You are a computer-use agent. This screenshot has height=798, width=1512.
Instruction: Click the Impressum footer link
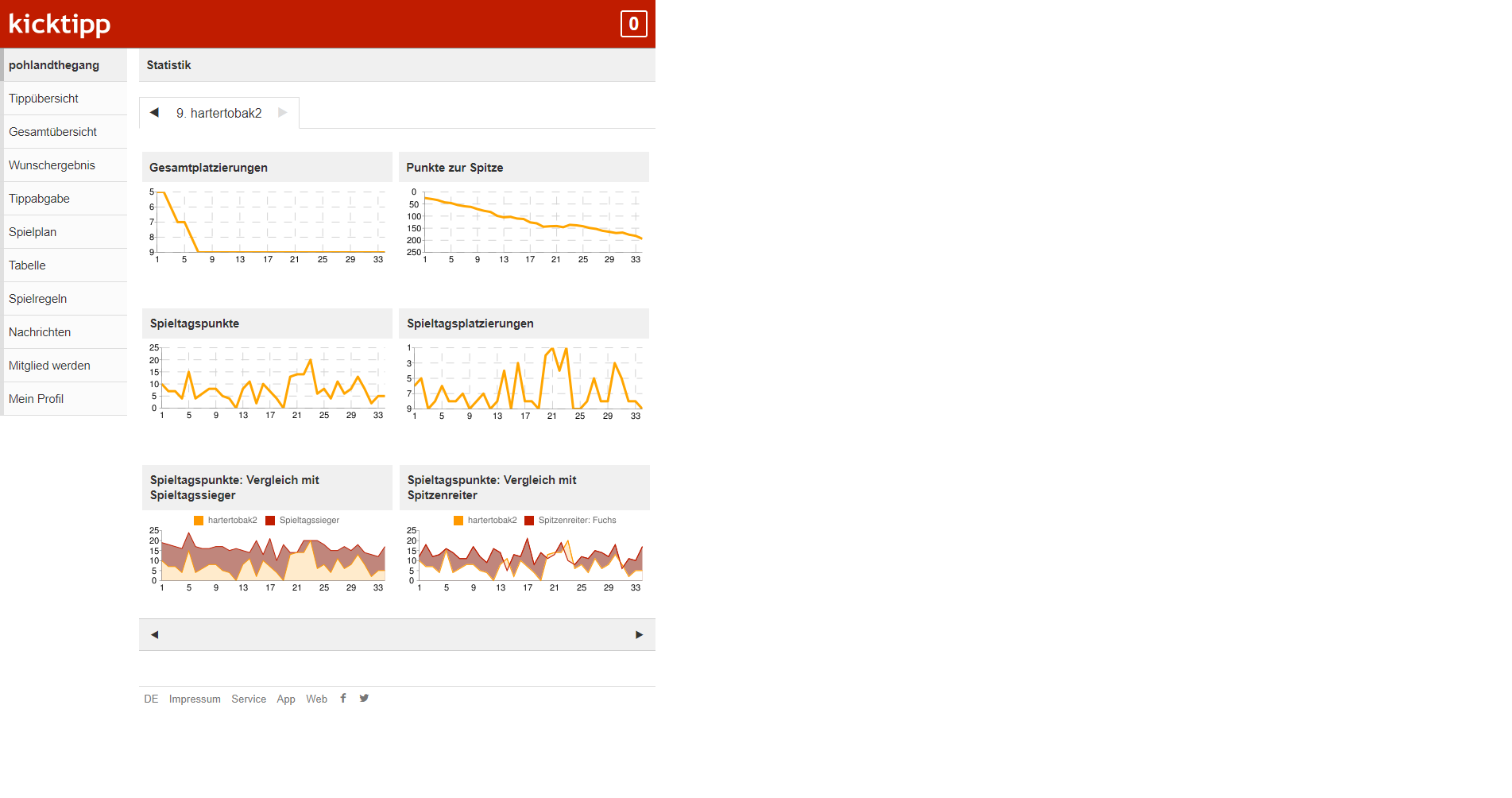click(x=195, y=699)
